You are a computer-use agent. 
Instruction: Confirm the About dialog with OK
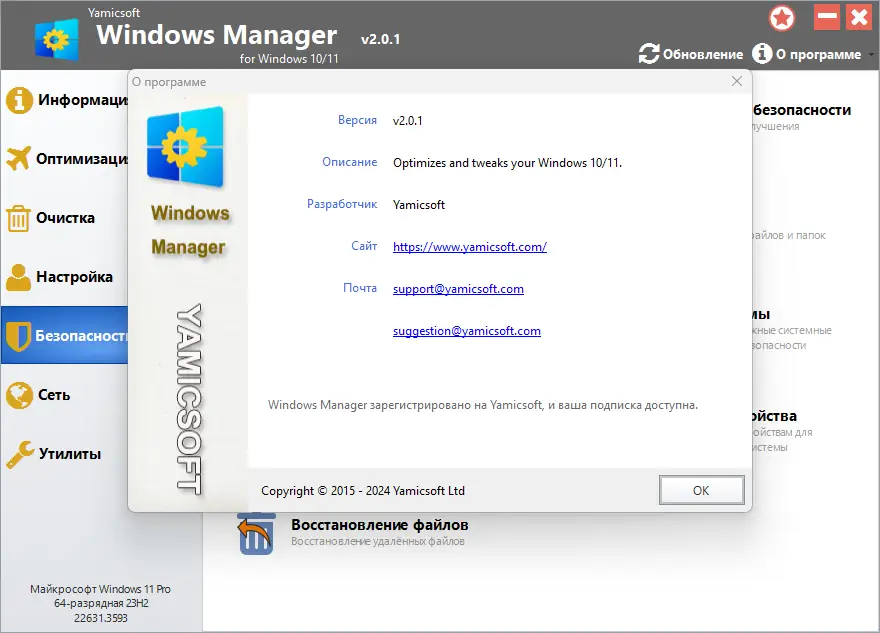[x=702, y=490]
